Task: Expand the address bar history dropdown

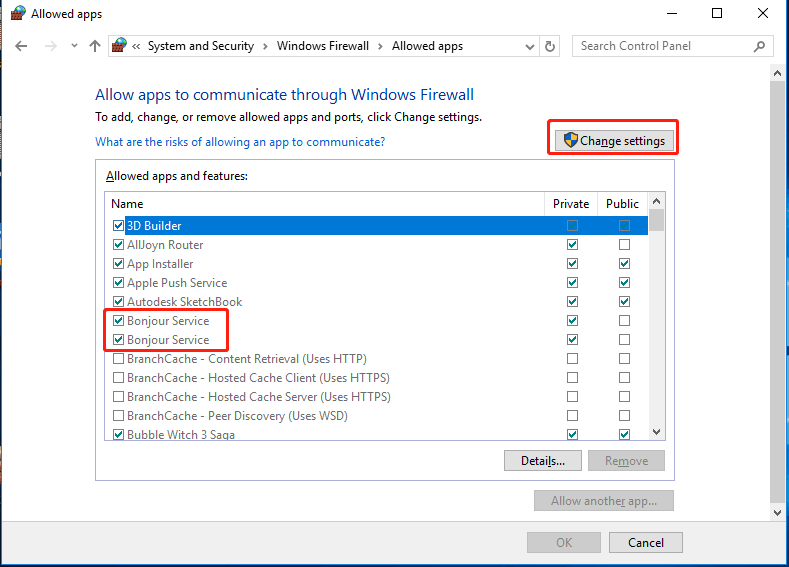Action: 530,46
